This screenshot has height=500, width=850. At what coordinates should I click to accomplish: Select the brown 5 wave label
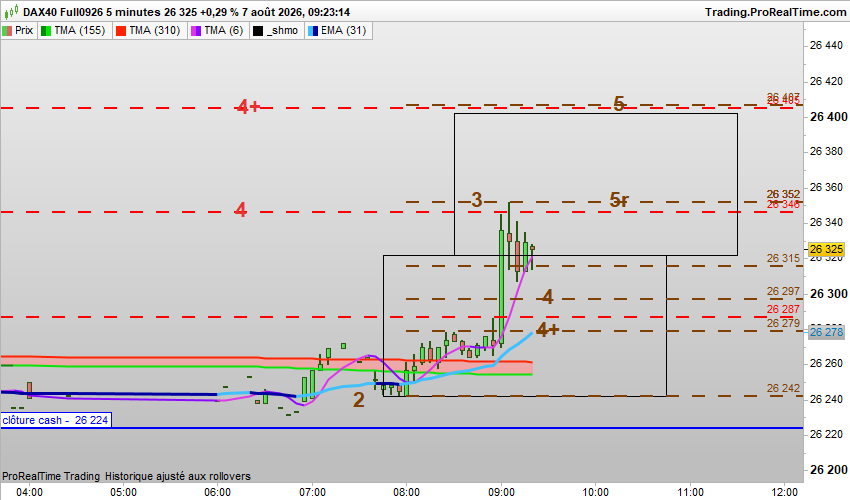pyautogui.click(x=619, y=103)
